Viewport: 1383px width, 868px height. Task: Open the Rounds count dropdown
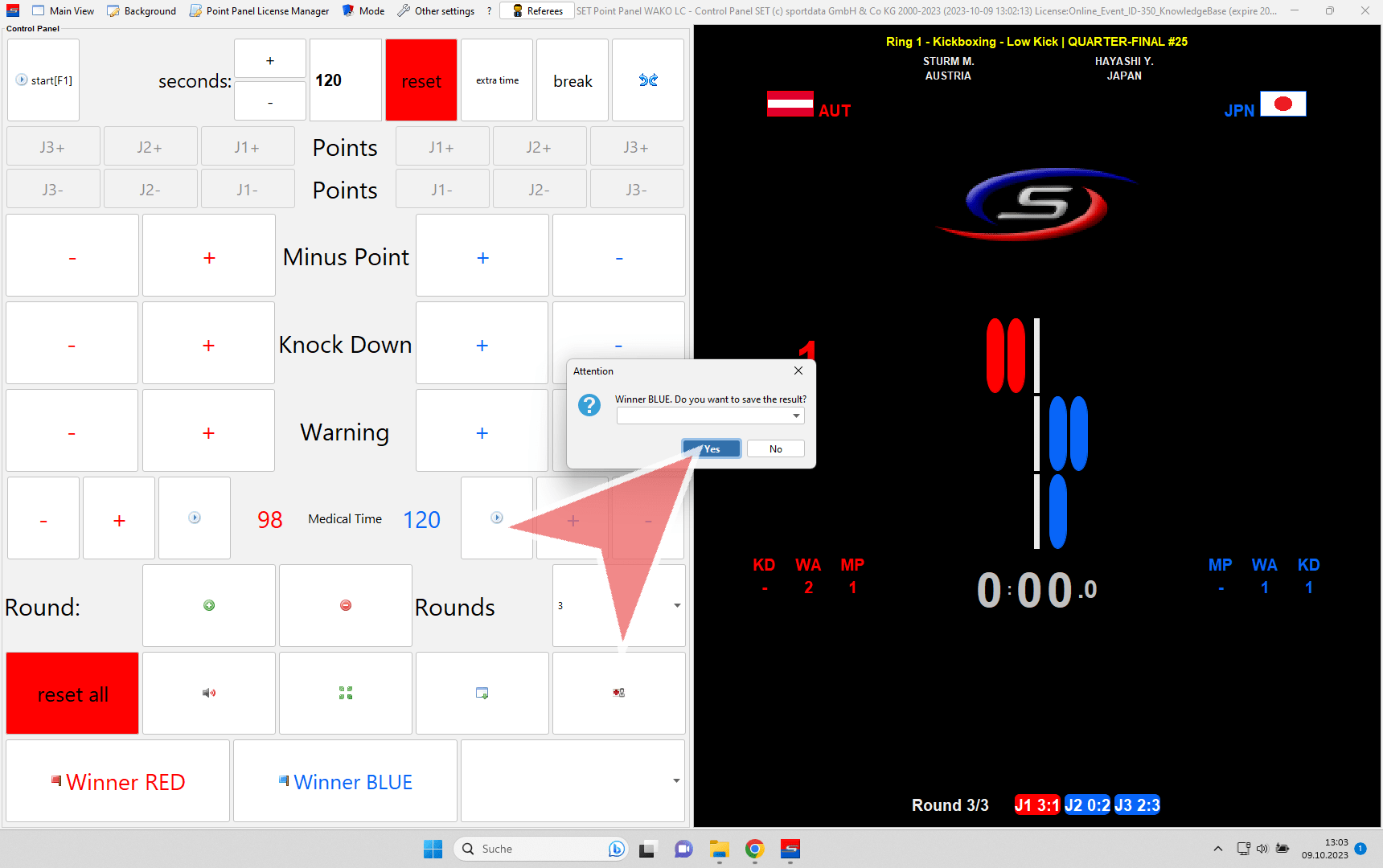tap(676, 605)
